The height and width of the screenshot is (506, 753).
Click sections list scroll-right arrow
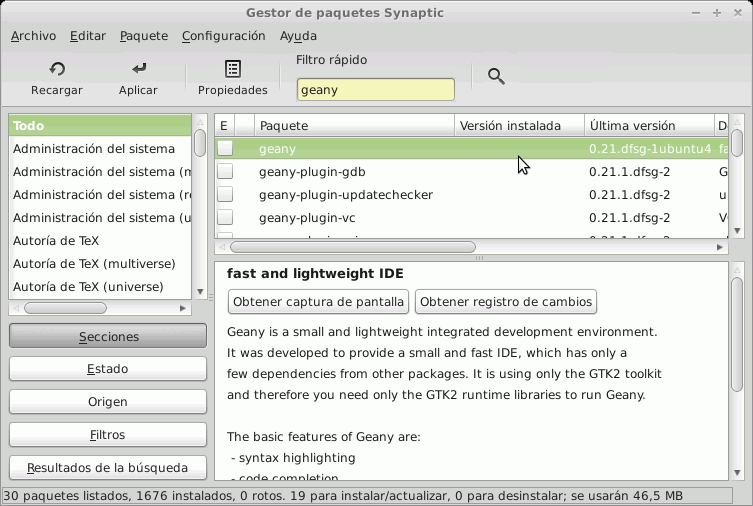pyautogui.click(x=182, y=308)
